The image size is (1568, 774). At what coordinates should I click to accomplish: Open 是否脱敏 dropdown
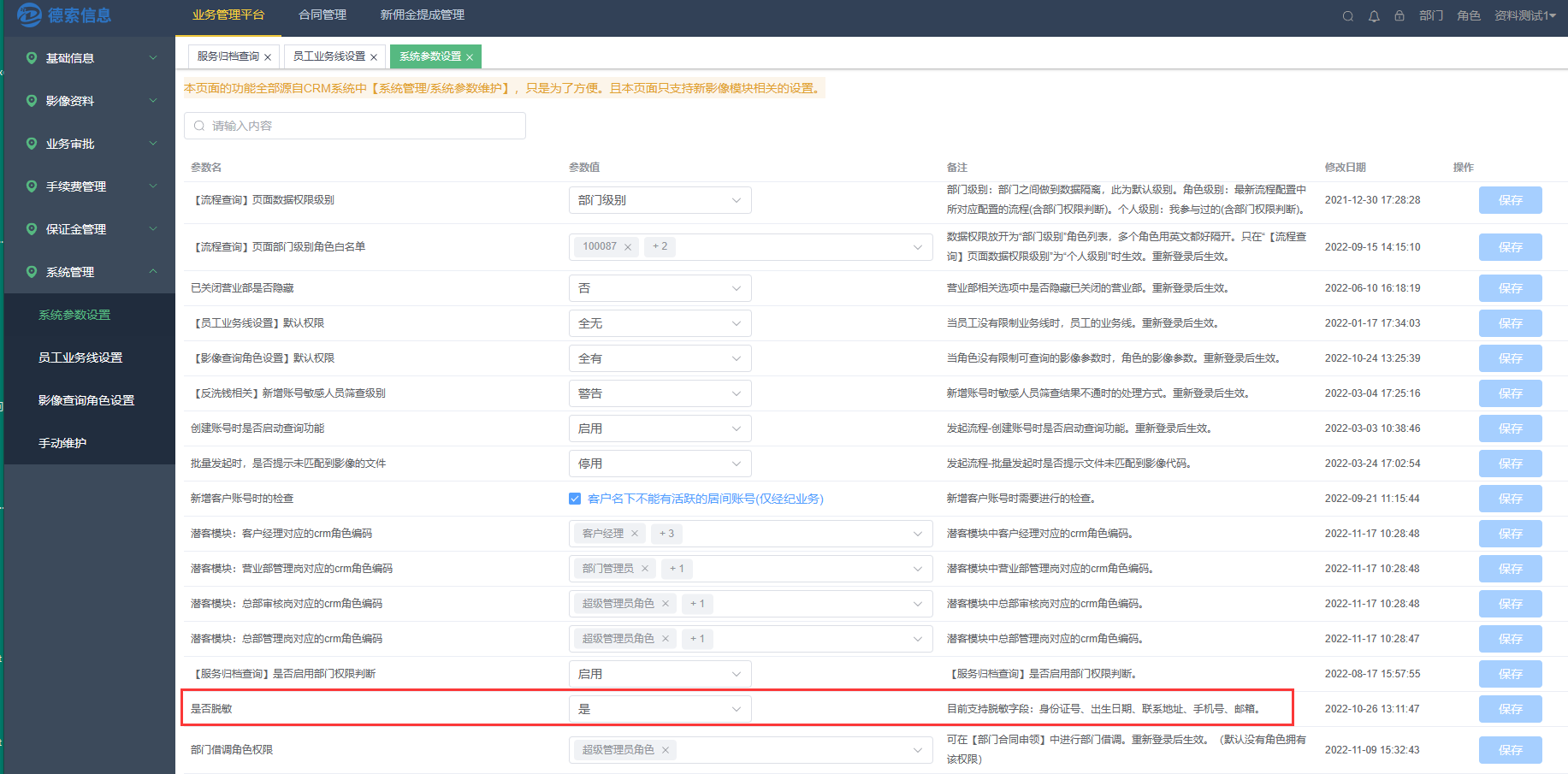coord(660,709)
